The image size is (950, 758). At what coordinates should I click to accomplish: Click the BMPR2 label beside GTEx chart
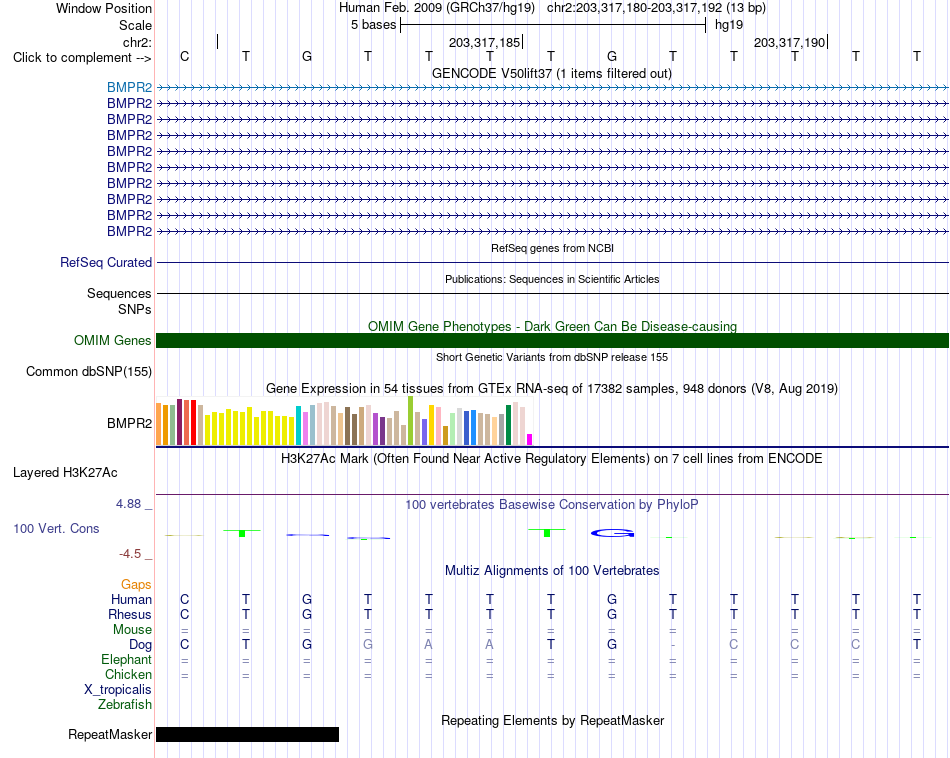129,424
